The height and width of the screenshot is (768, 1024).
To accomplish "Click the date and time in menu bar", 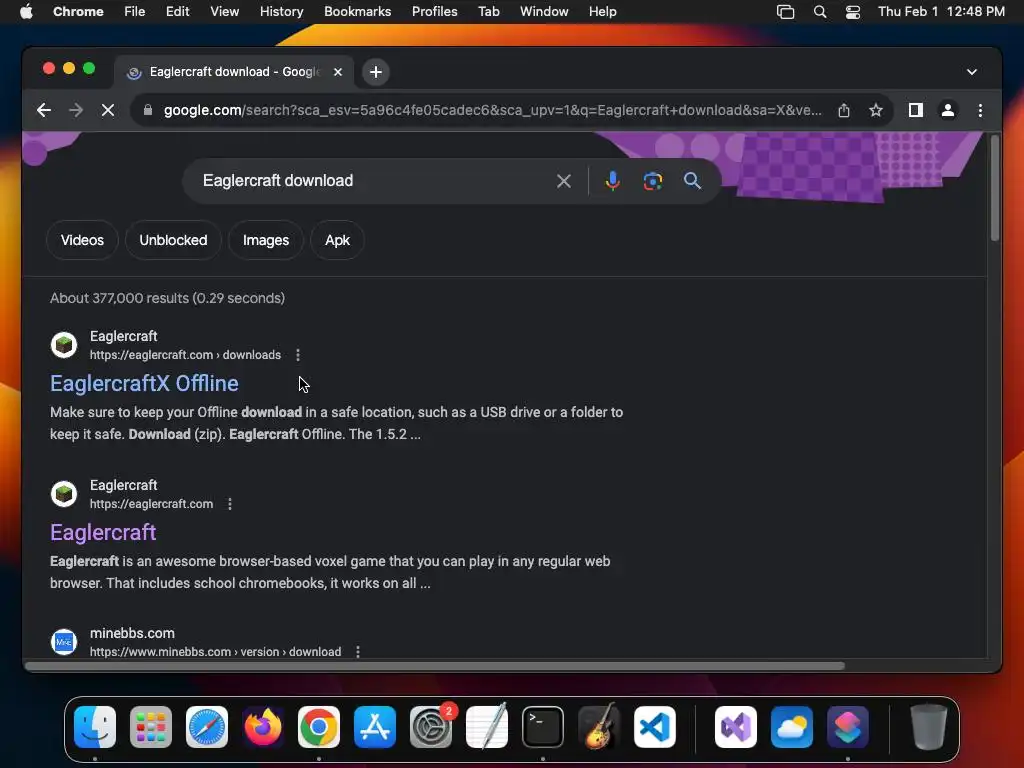I will [x=941, y=12].
